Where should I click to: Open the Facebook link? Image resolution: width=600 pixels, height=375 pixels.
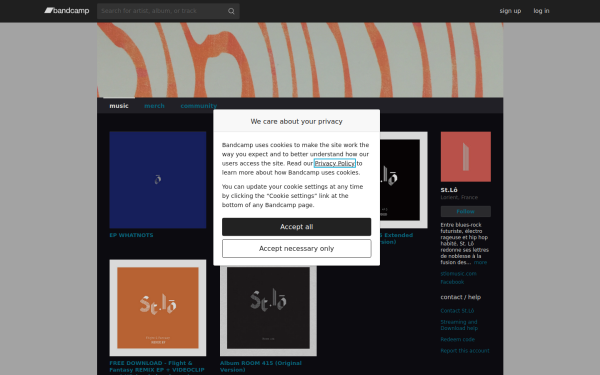click(452, 282)
